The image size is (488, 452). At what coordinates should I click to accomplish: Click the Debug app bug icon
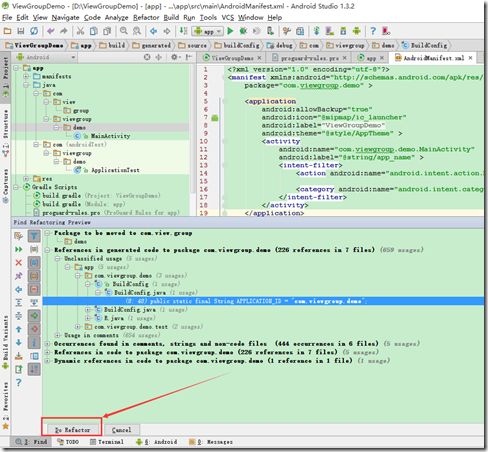point(243,31)
